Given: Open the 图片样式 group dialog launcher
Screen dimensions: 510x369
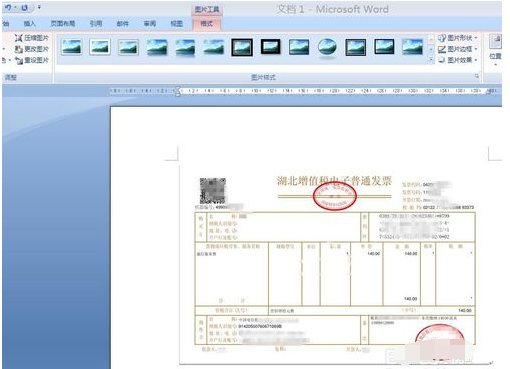Looking at the screenshot, I should coord(477,77).
